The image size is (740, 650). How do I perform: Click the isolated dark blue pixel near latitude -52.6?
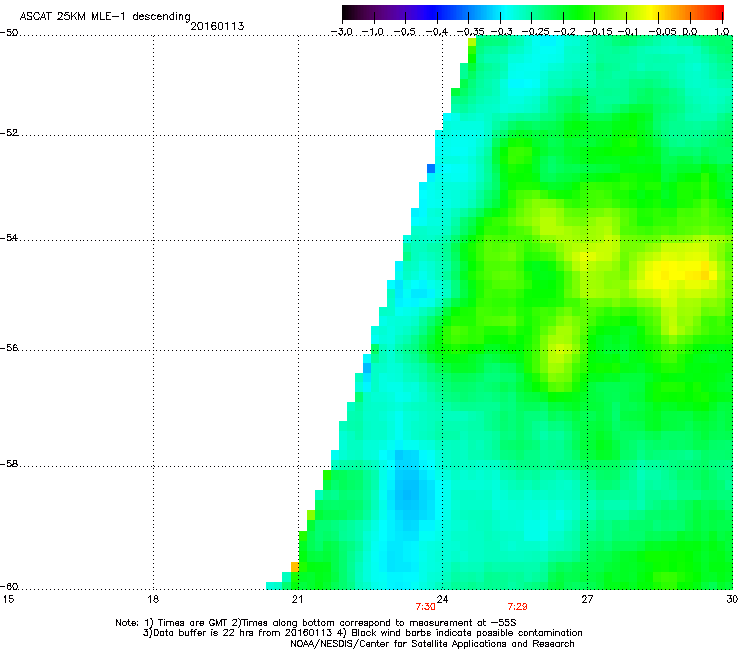[x=431, y=169]
